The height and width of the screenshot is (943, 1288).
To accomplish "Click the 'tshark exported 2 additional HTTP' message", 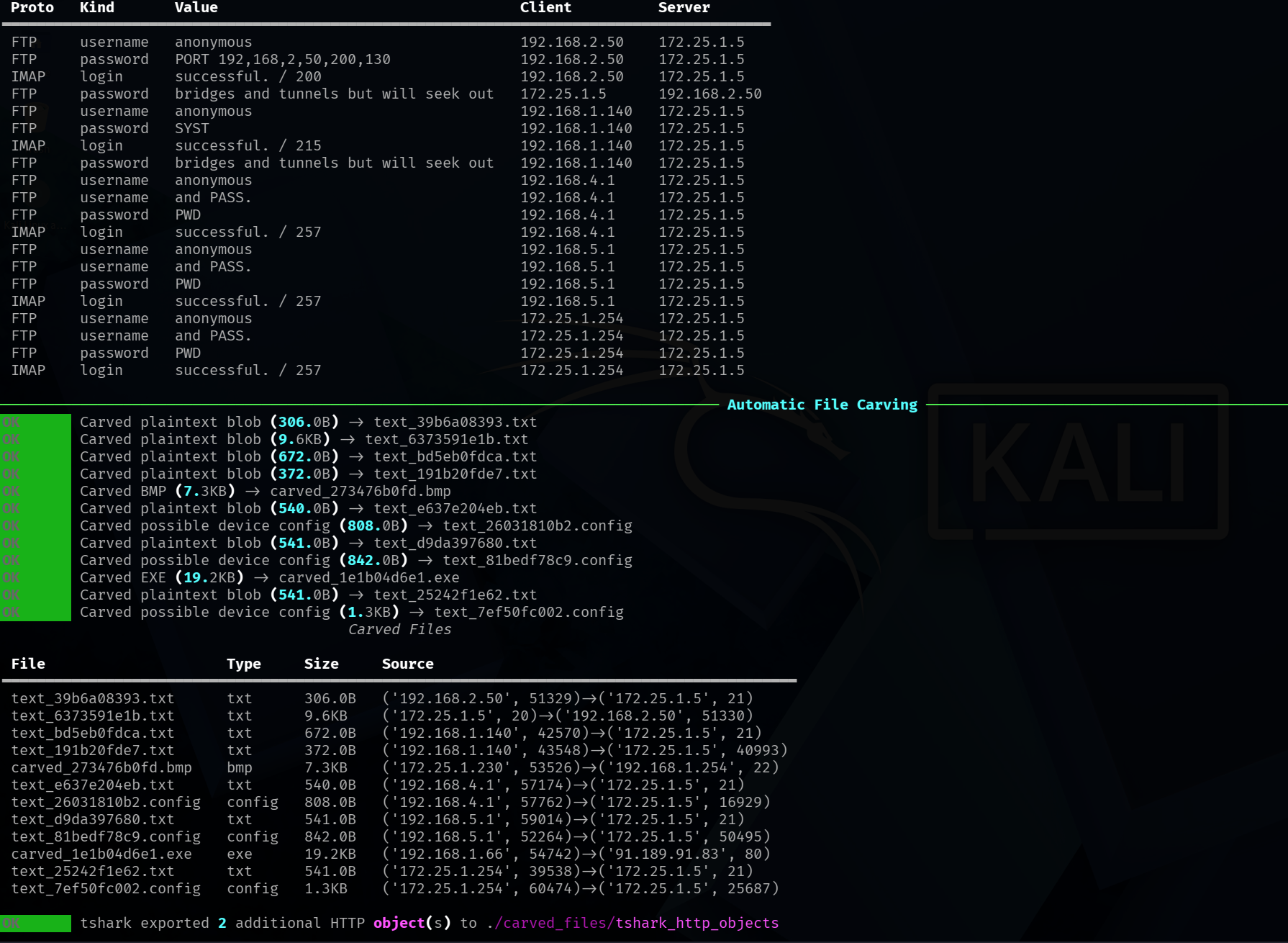I will 222,924.
